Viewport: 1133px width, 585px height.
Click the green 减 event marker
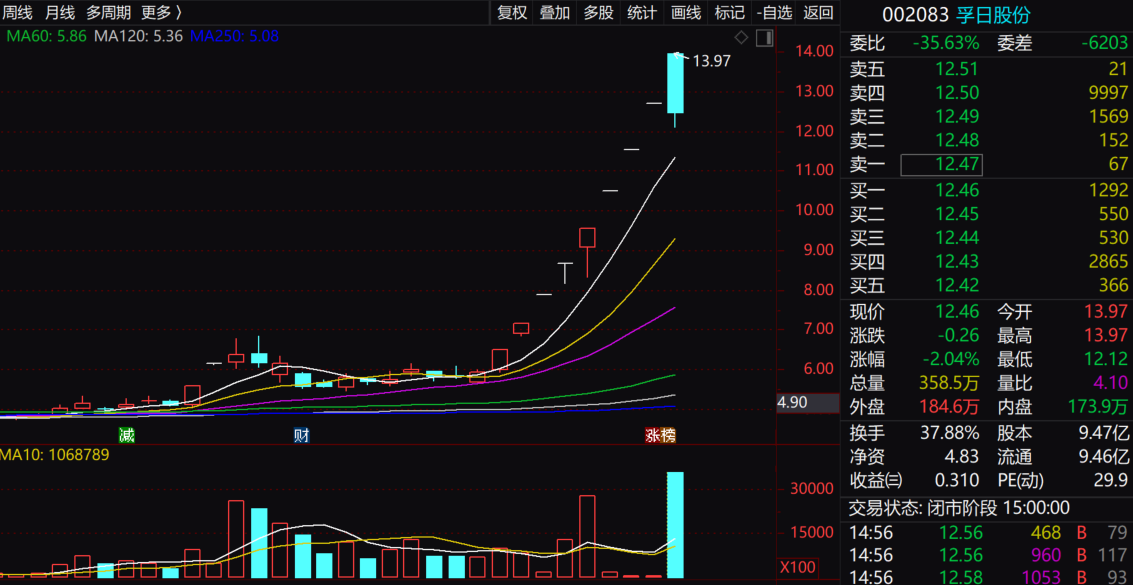(x=126, y=435)
